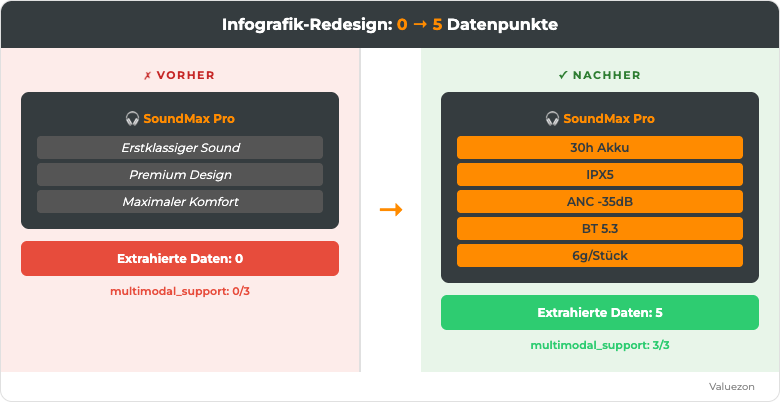
Task: Click the 'SoundMax Pro' title in the NACHHER card
Action: click(609, 119)
